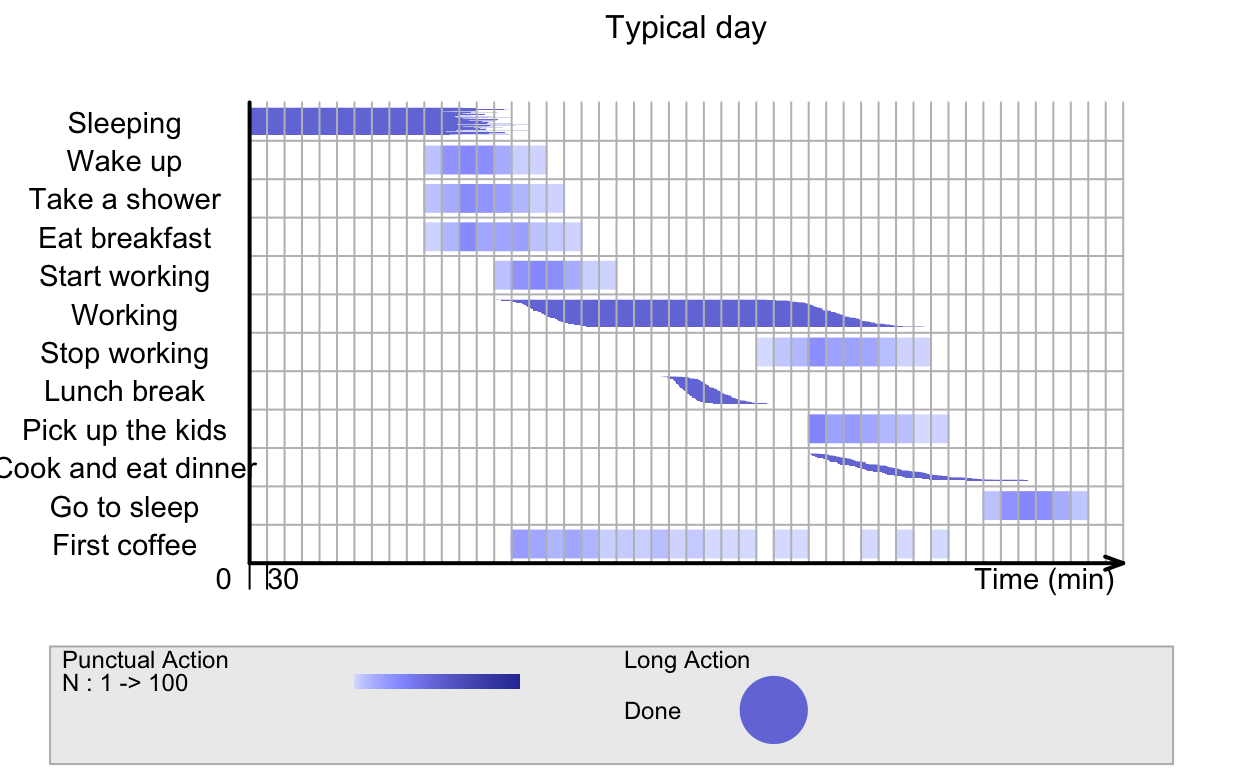Image resolution: width=1248 pixels, height=768 pixels.
Task: Select the Lunch break shape
Action: pos(715,390)
